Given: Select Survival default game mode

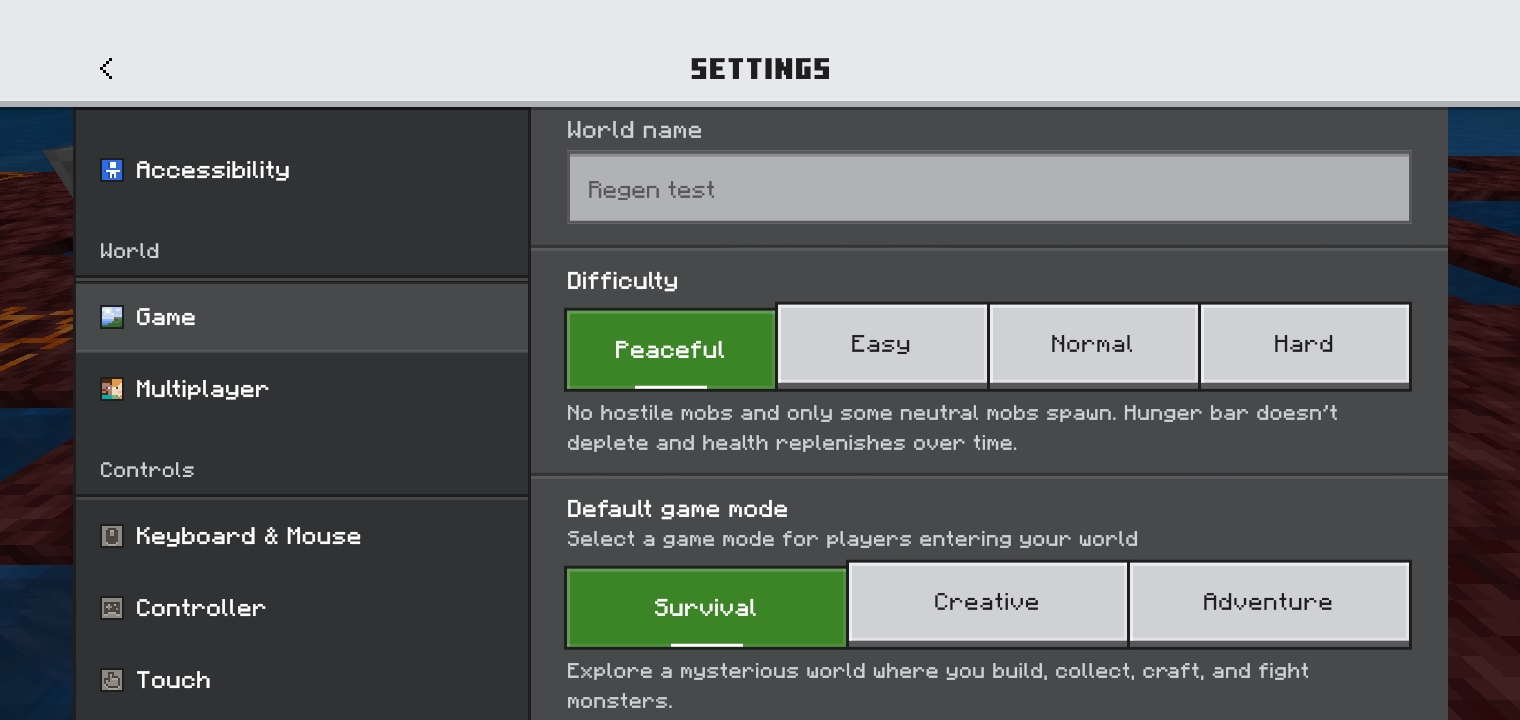Looking at the screenshot, I should [x=706, y=607].
